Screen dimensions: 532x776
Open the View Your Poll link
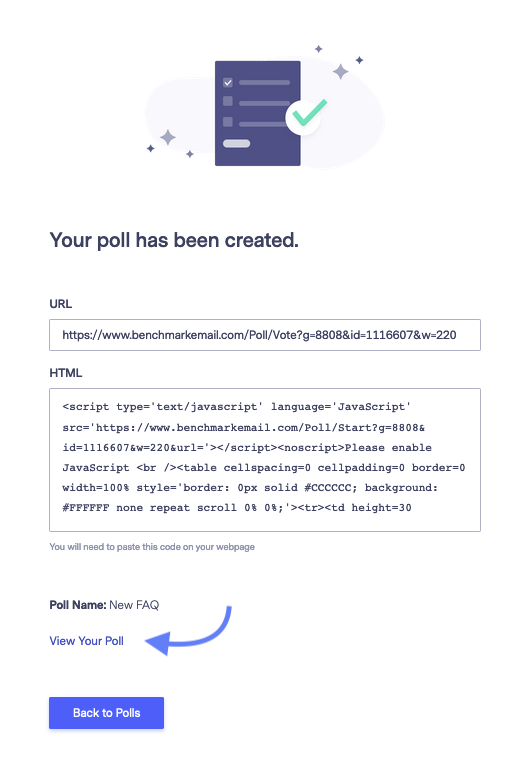(87, 641)
